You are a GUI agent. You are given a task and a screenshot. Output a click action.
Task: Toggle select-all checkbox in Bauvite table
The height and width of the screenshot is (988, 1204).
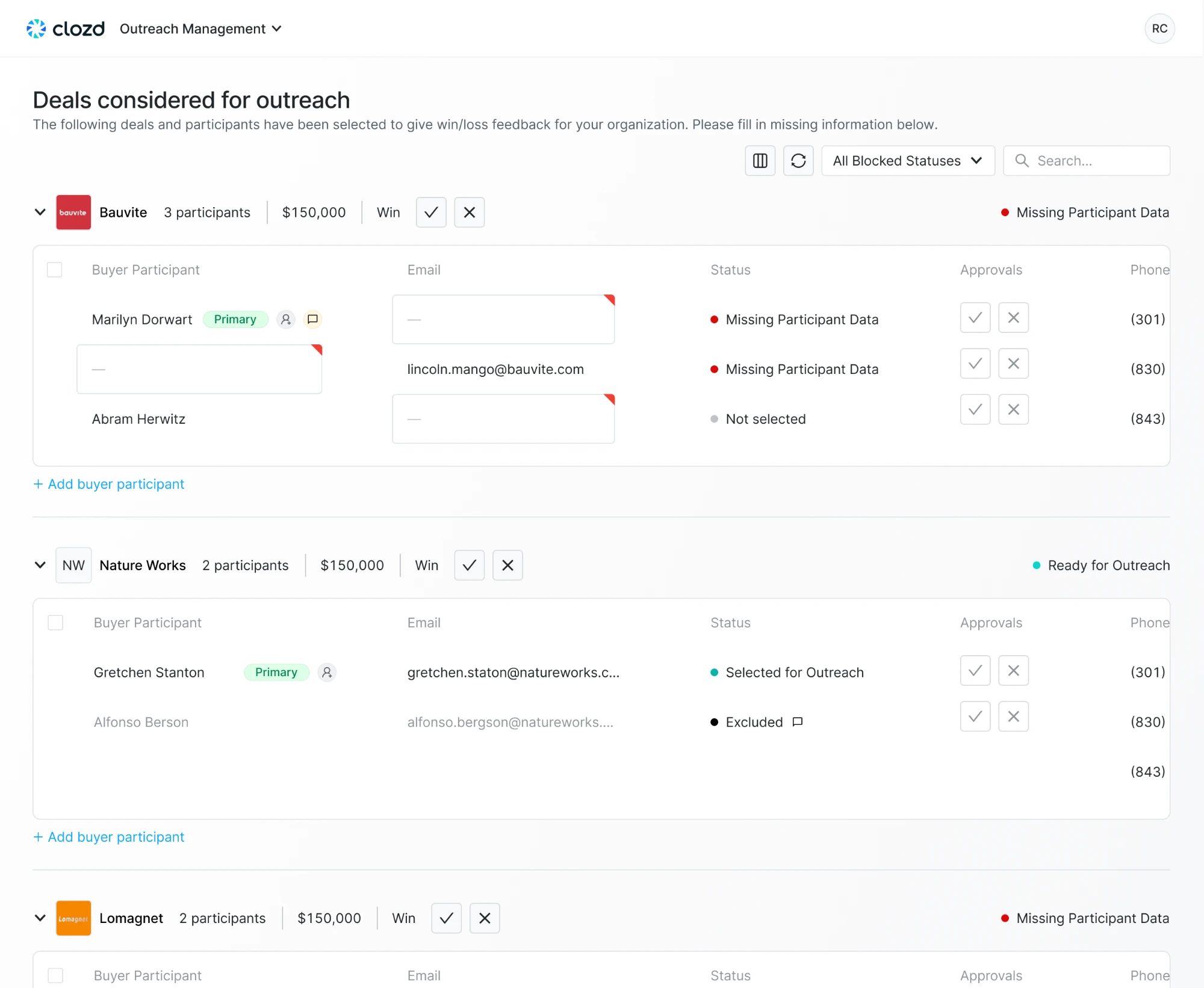pyautogui.click(x=55, y=270)
